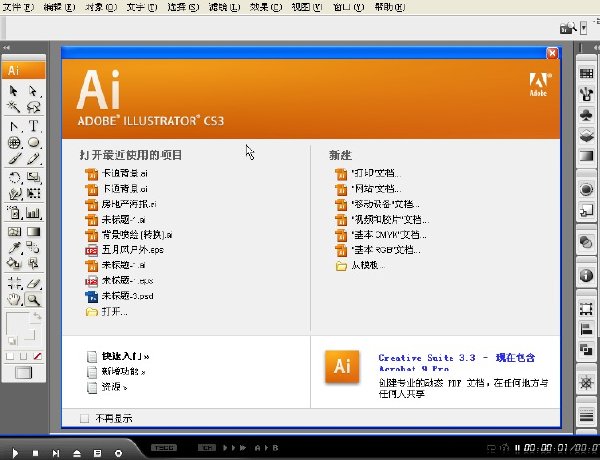600x460 pixels.
Task: Create new 打印文档 document
Action: (367, 173)
